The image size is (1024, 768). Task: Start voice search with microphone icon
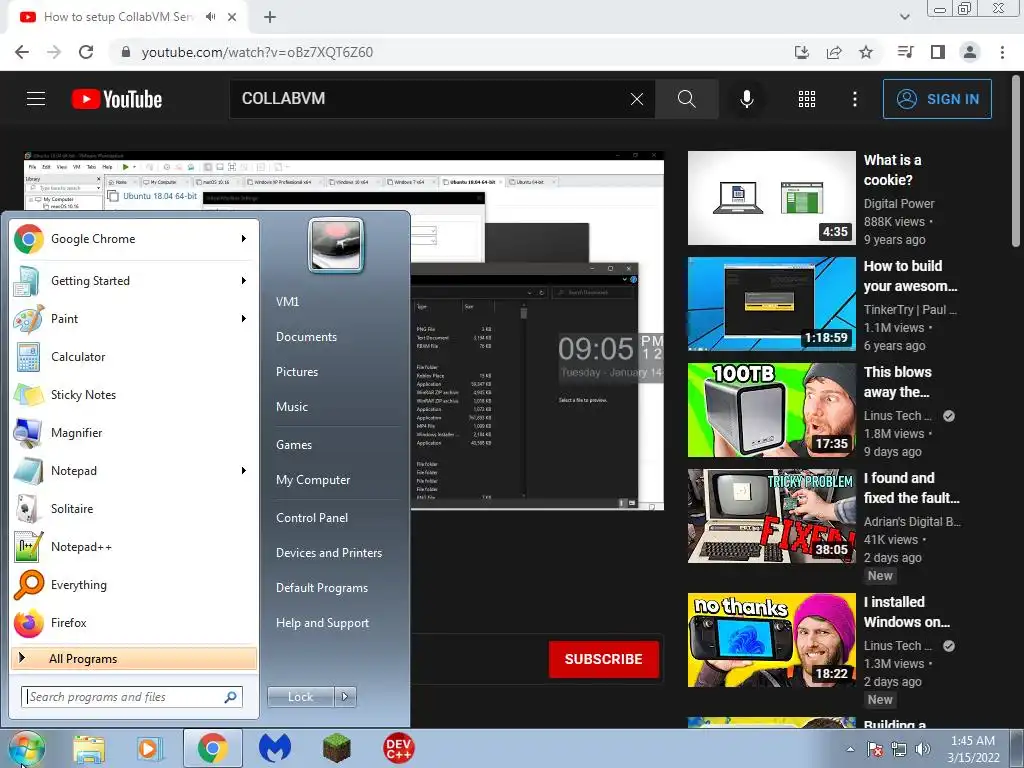tap(746, 99)
